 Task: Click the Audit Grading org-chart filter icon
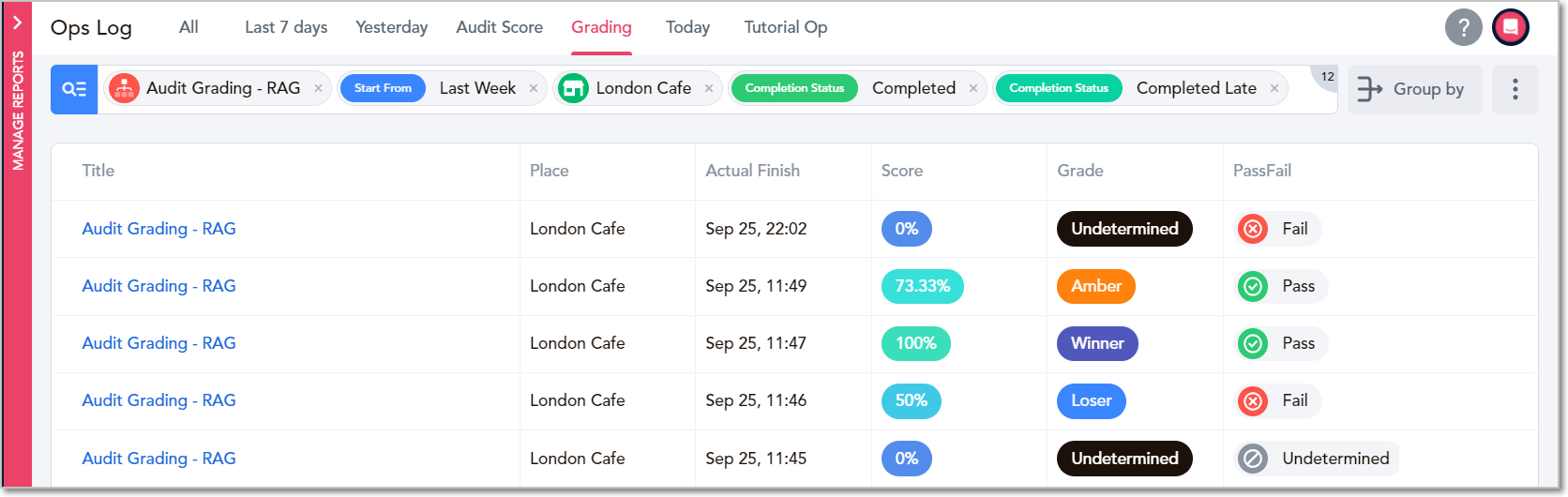[124, 88]
